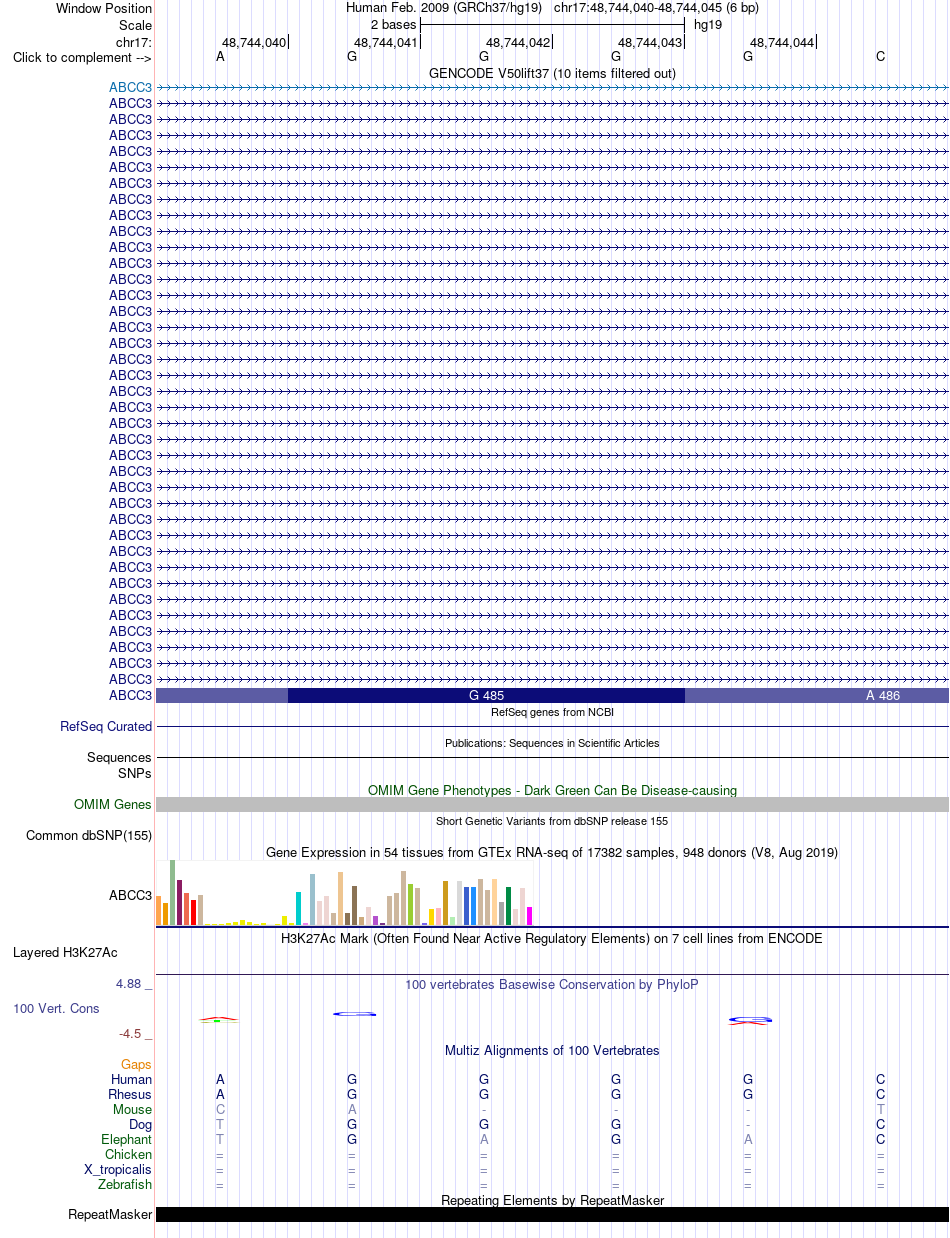Click the 'RefSeq genes from NCBI' title
The image size is (950, 1238).
[552, 712]
